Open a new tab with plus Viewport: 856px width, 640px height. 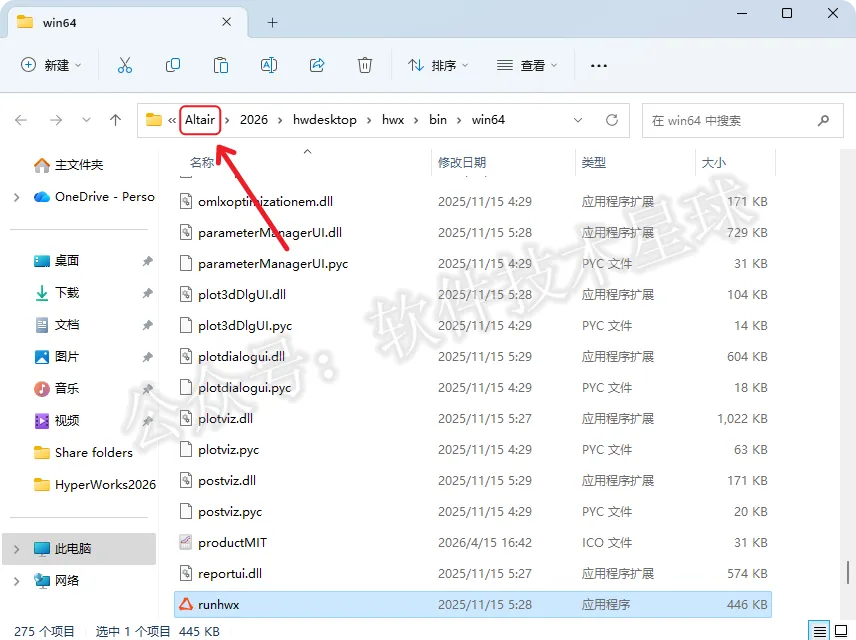[x=272, y=22]
